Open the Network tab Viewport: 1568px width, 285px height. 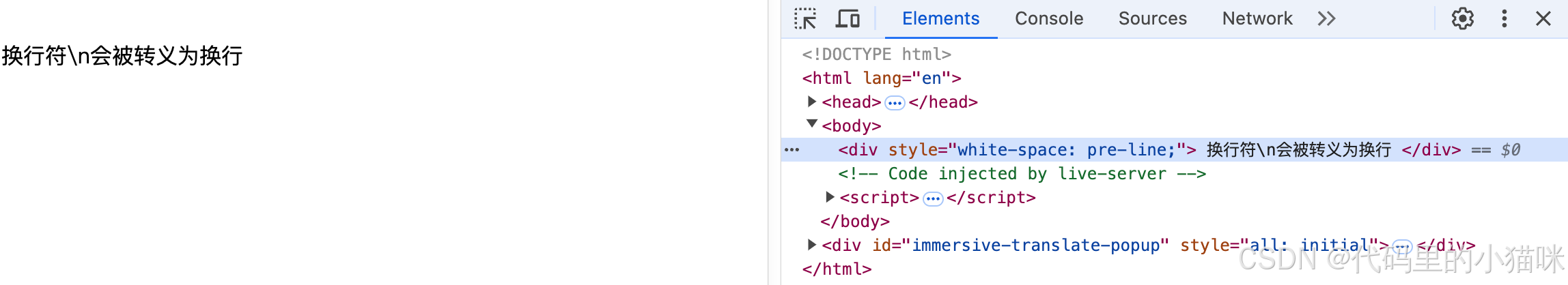click(x=1257, y=18)
